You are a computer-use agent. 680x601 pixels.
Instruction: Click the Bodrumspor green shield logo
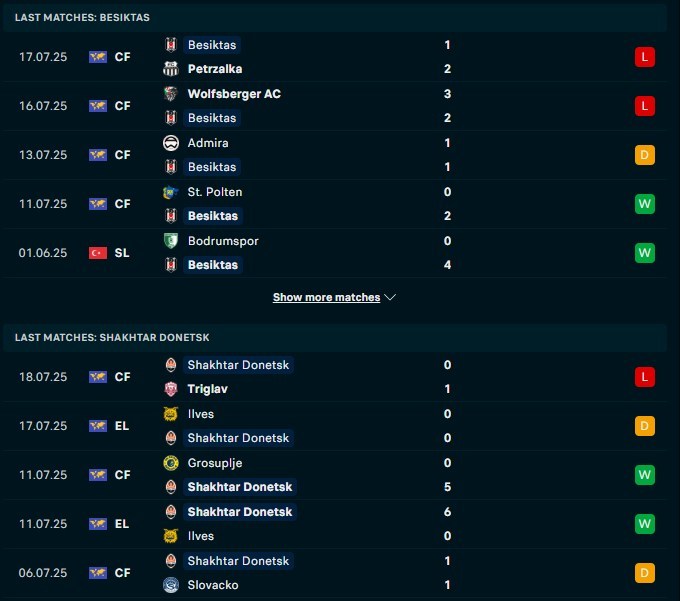tap(170, 241)
